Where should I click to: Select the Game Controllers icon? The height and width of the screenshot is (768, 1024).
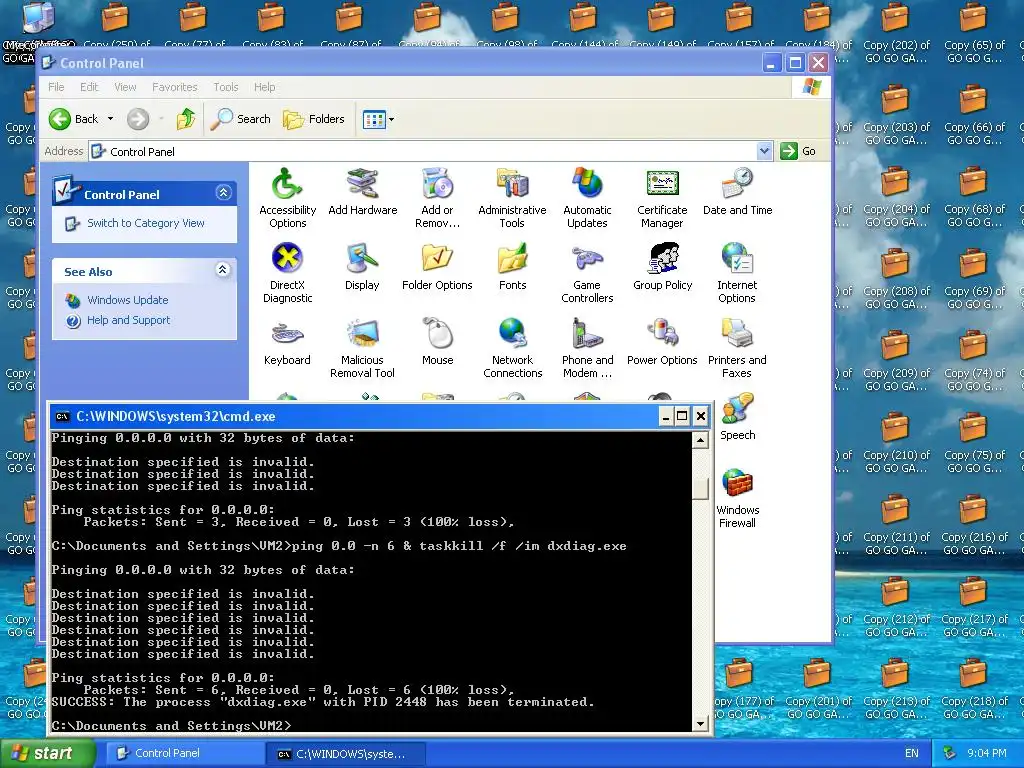587,273
